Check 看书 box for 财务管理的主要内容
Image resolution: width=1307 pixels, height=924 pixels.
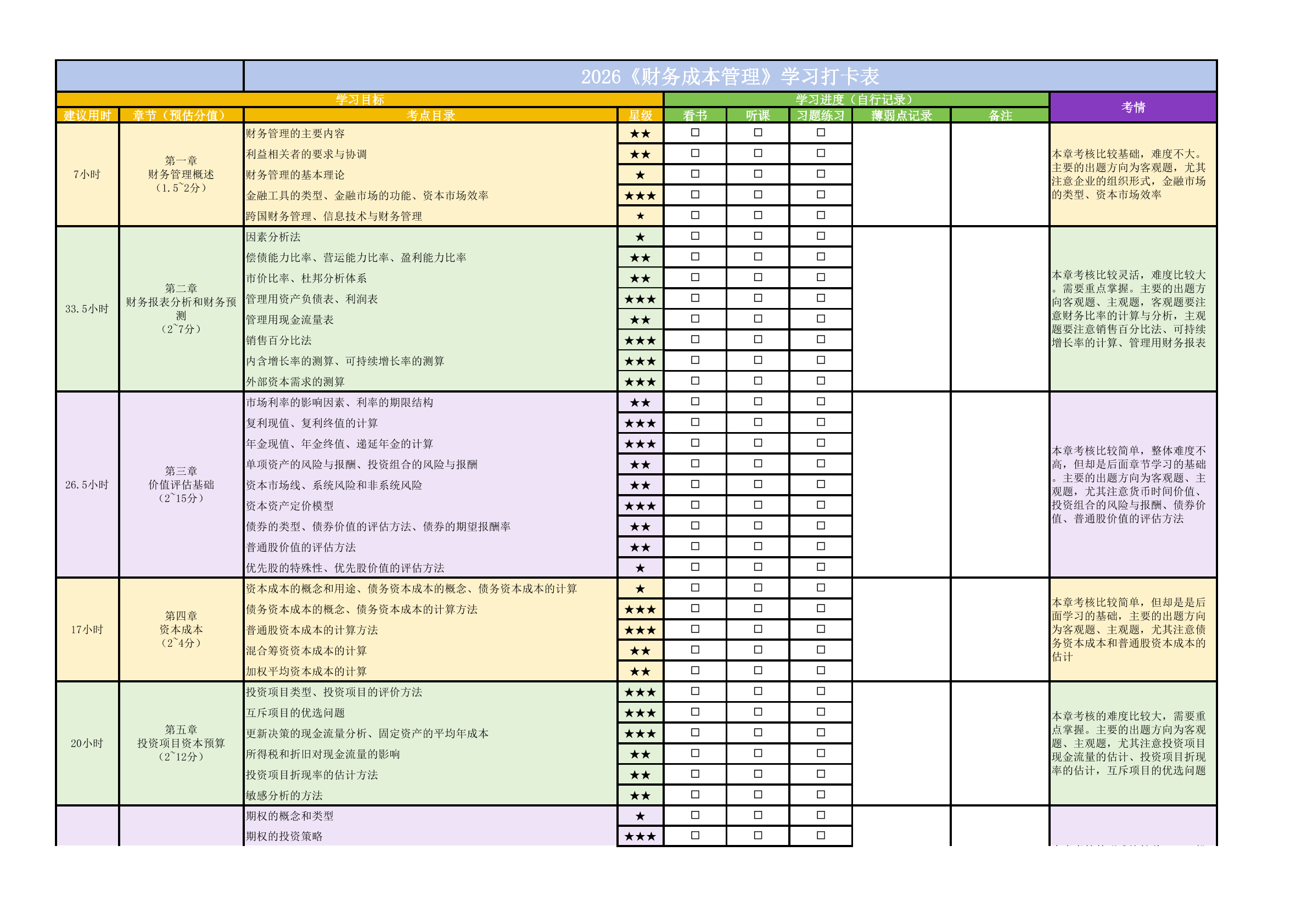pyautogui.click(x=695, y=133)
